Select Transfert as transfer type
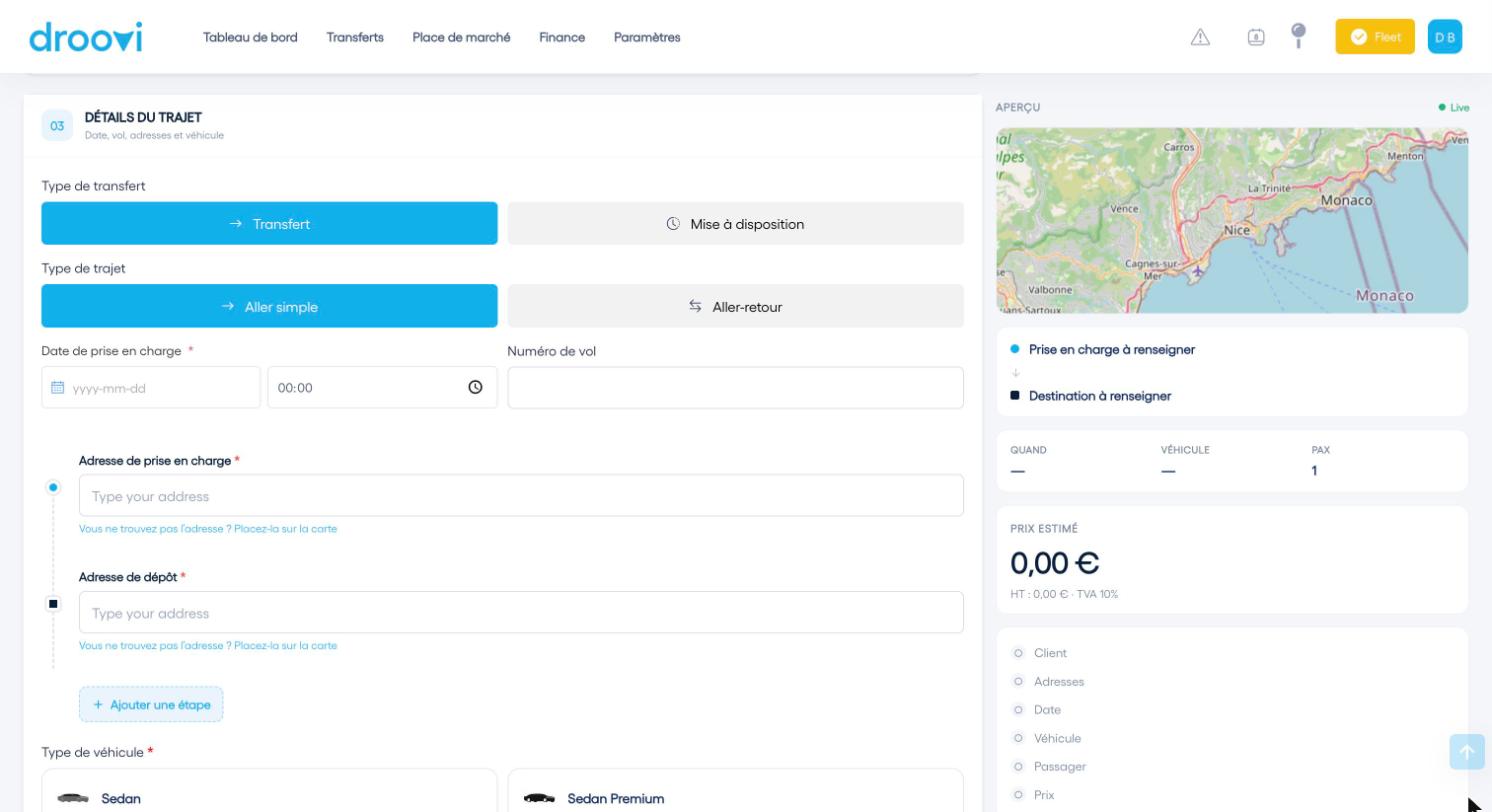The height and width of the screenshot is (812, 1492). (269, 224)
